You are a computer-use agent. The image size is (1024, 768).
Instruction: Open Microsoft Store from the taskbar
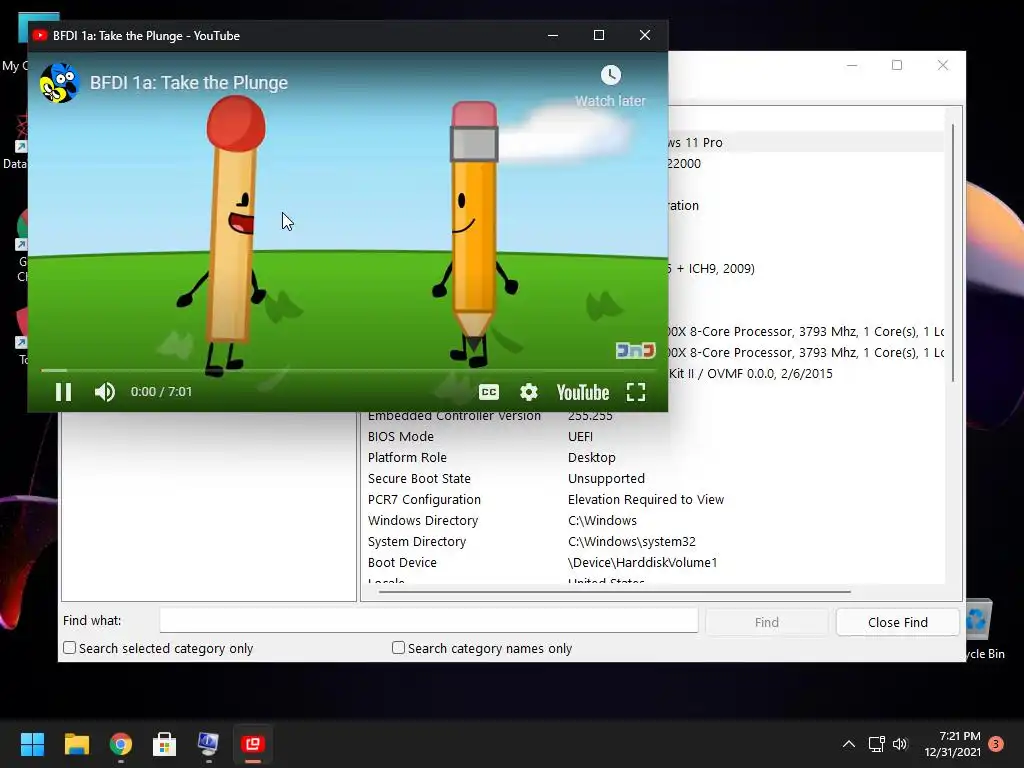point(165,744)
